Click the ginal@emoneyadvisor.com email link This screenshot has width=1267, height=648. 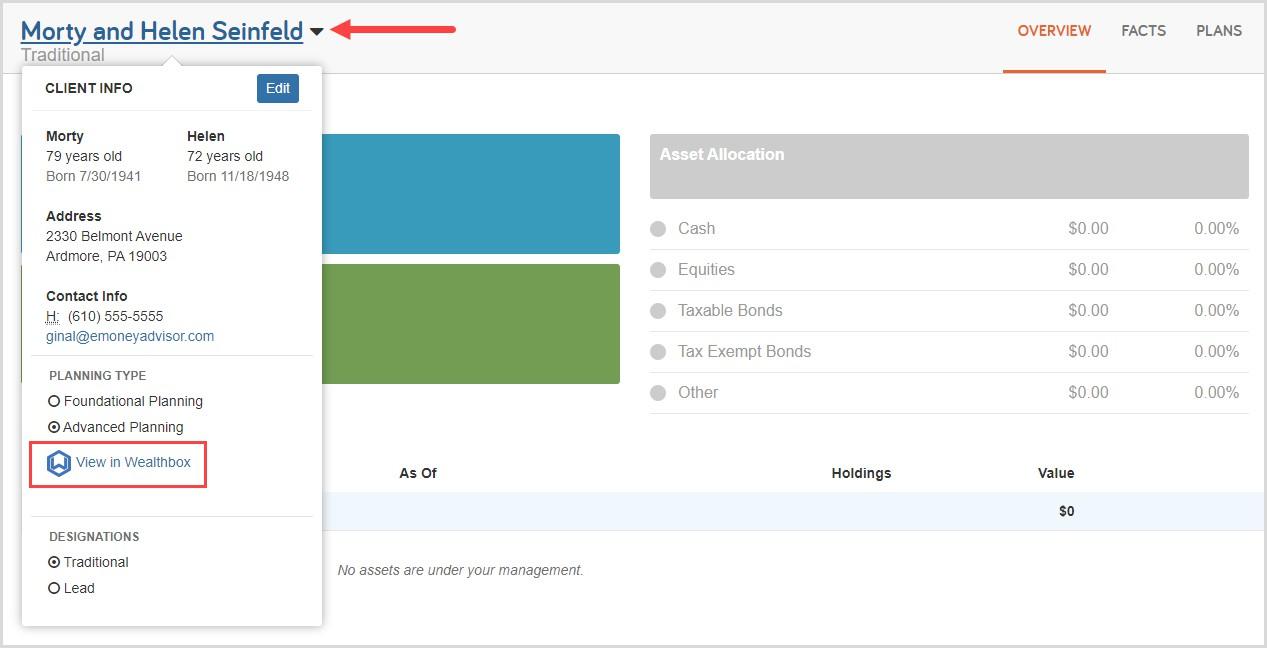coord(130,336)
